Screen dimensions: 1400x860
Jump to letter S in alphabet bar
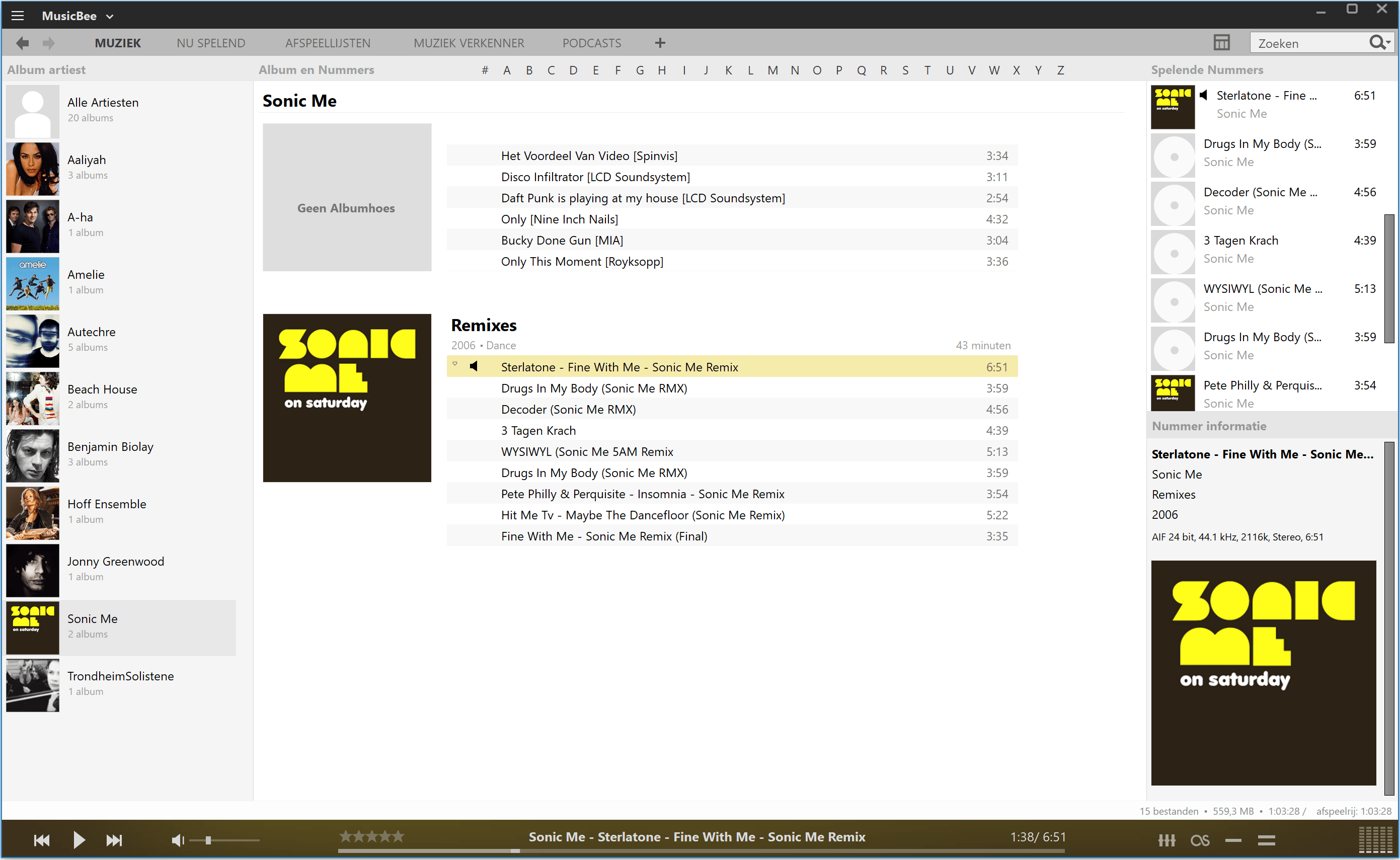coord(905,70)
